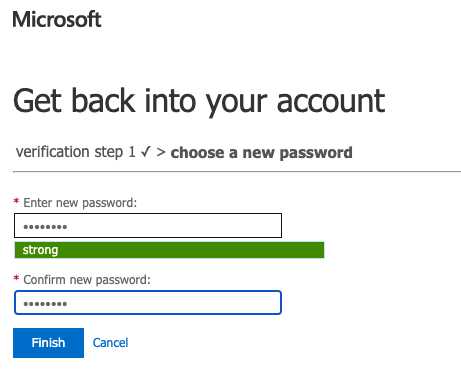Image resolution: width=461 pixels, height=373 pixels.
Task: Click the verification step checkmark icon
Action: point(146,152)
